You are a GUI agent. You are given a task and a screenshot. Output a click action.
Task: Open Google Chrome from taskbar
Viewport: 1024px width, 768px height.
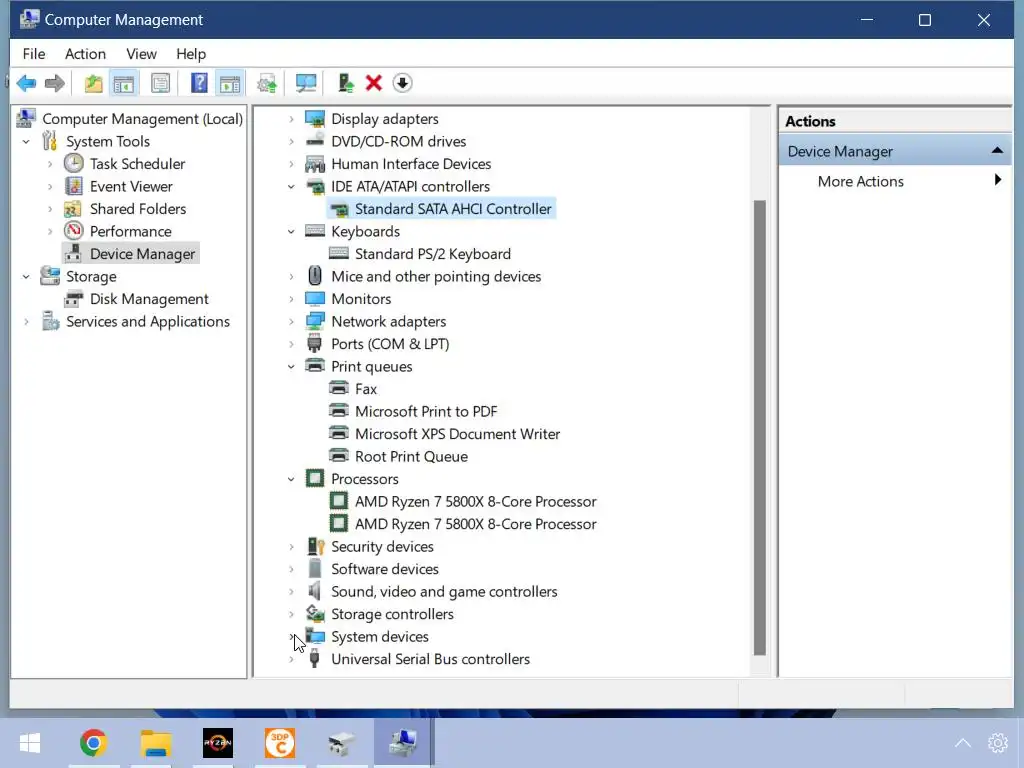(93, 743)
